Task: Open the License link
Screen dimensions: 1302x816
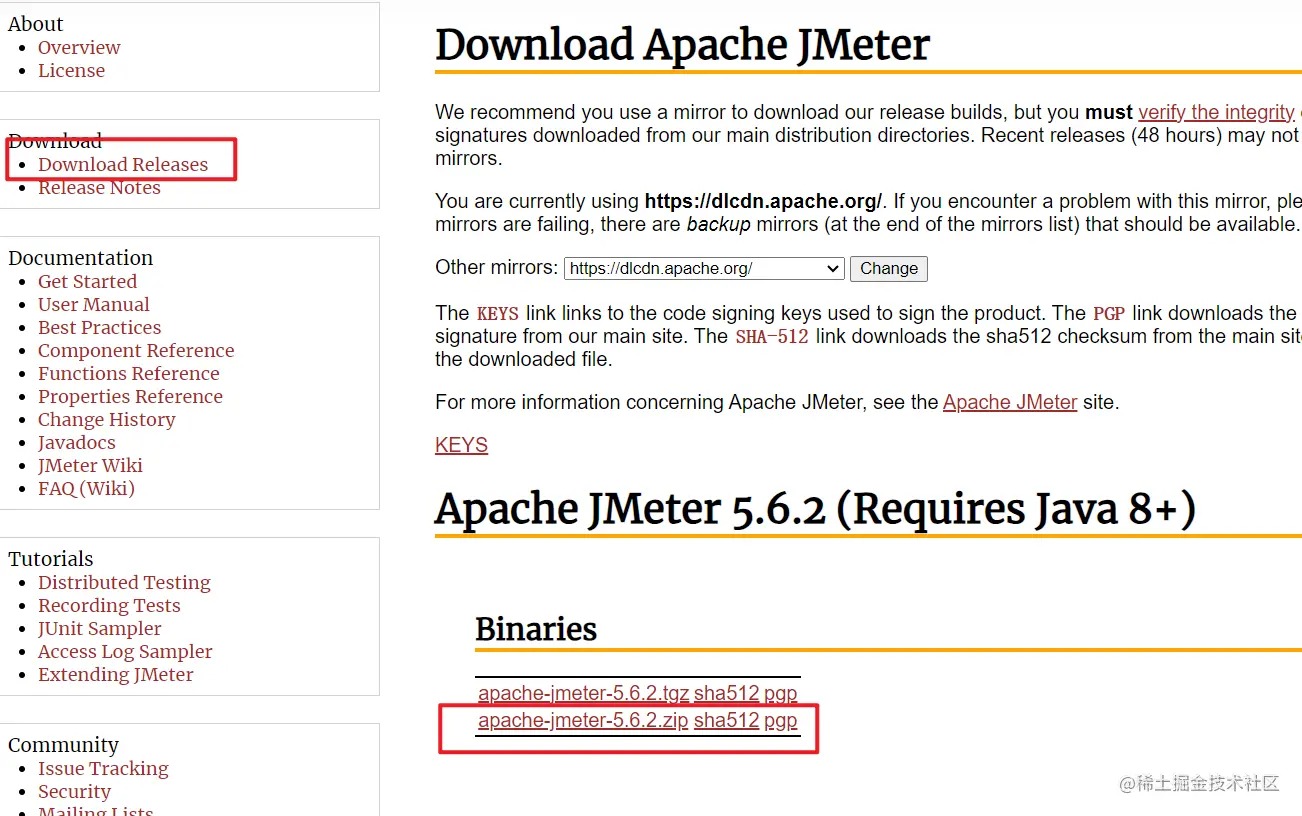Action: tap(71, 71)
